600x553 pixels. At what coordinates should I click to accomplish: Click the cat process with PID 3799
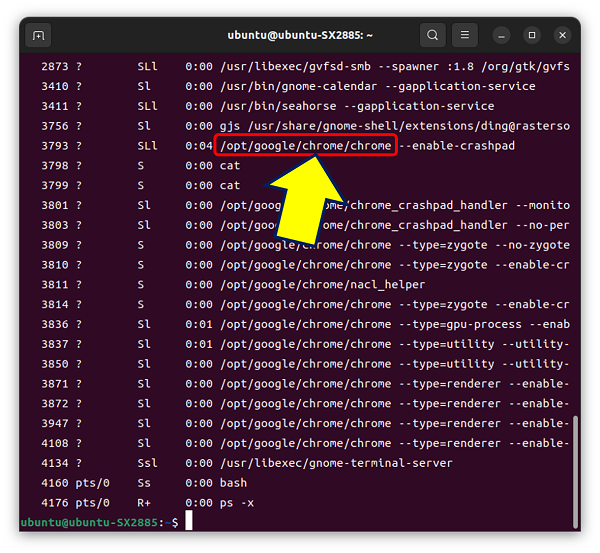(x=140, y=186)
